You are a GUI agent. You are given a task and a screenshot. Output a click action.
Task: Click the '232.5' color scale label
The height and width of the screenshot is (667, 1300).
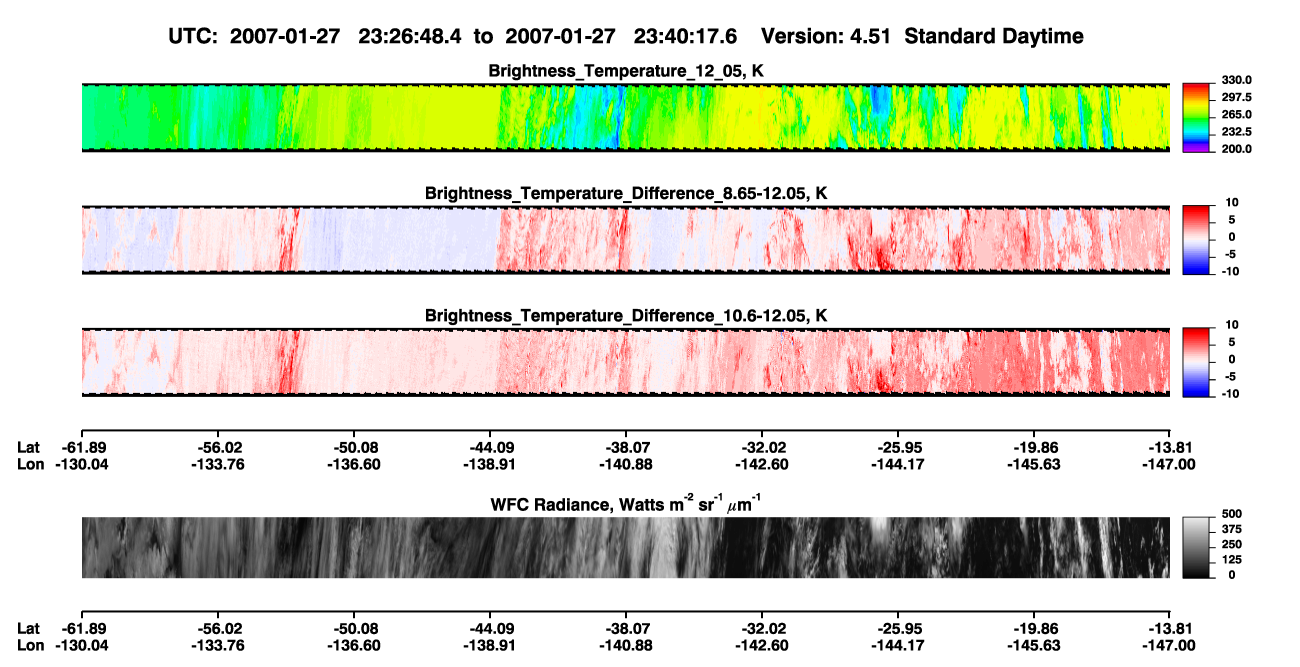pyautogui.click(x=1237, y=132)
